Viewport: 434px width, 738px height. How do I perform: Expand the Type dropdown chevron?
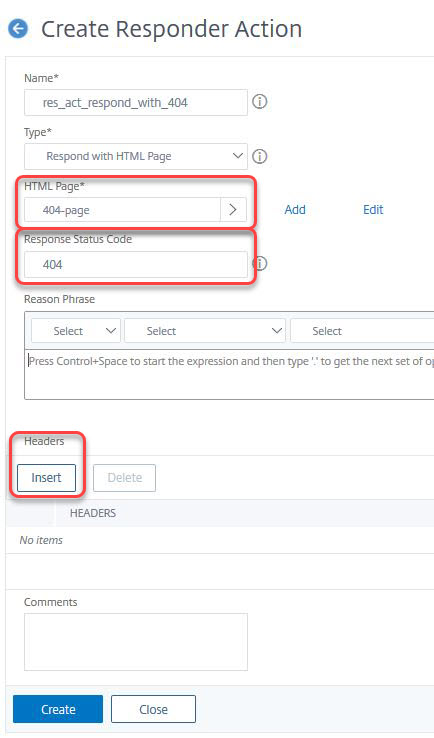click(x=238, y=156)
